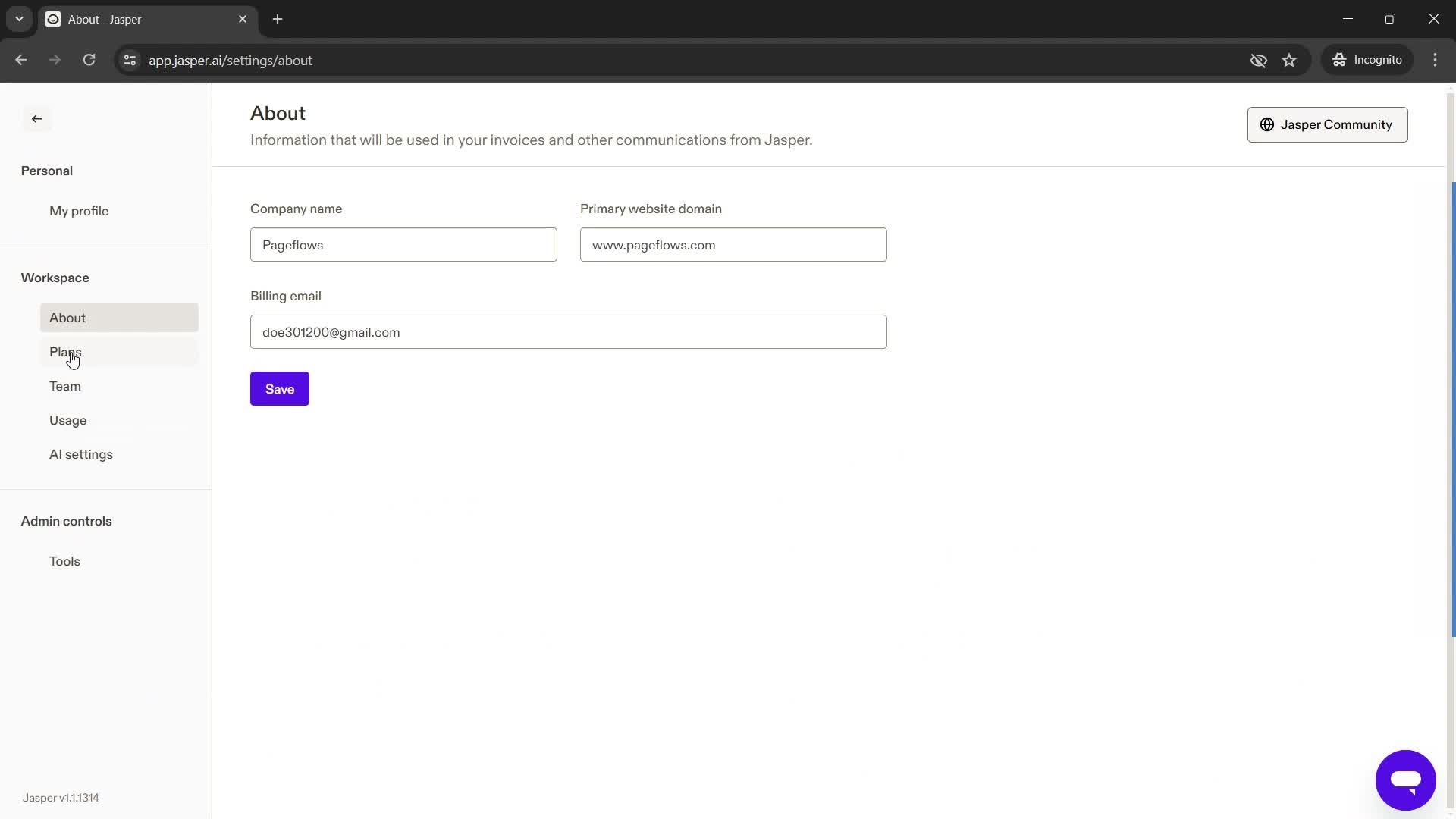Click the Primary website domain field
The width and height of the screenshot is (1456, 819).
pos(735,245)
